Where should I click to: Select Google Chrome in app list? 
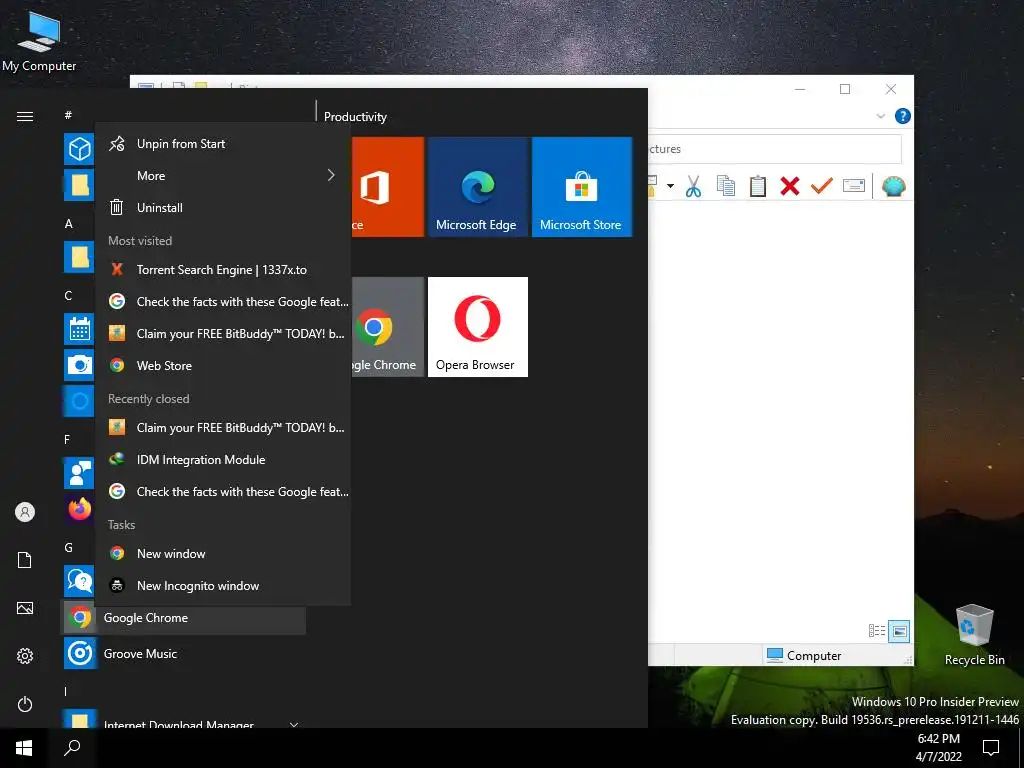click(183, 618)
